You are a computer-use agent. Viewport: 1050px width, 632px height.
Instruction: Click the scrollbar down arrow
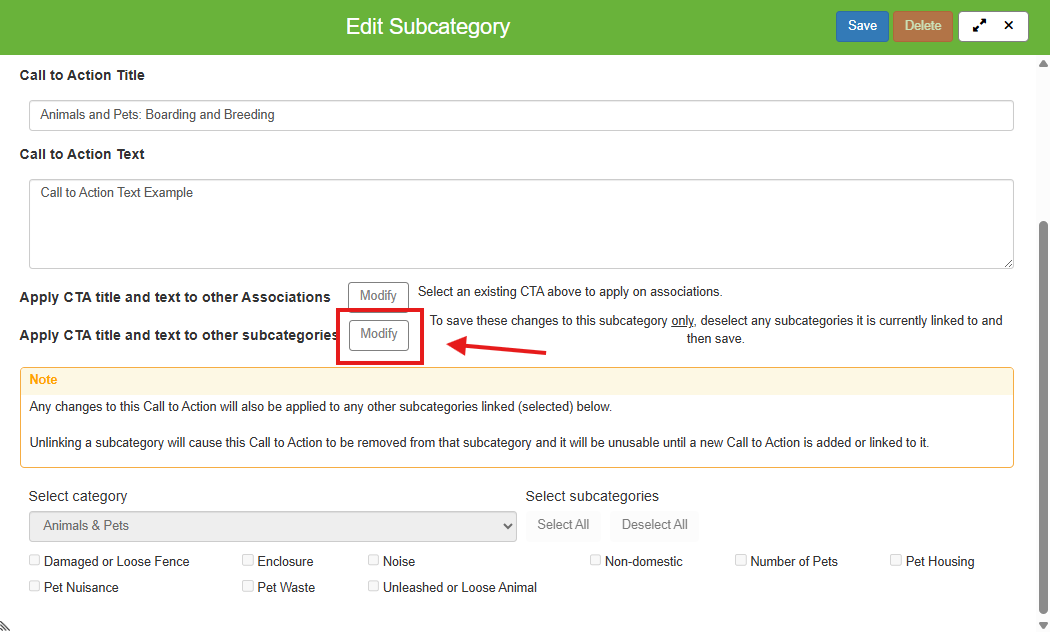point(1044,623)
